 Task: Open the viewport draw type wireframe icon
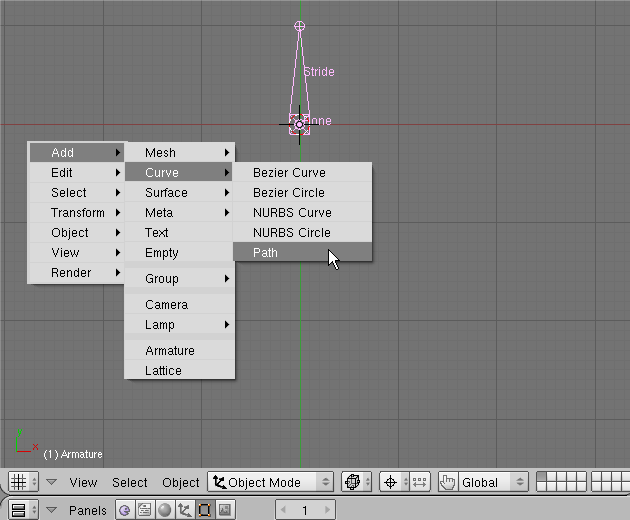click(x=356, y=482)
